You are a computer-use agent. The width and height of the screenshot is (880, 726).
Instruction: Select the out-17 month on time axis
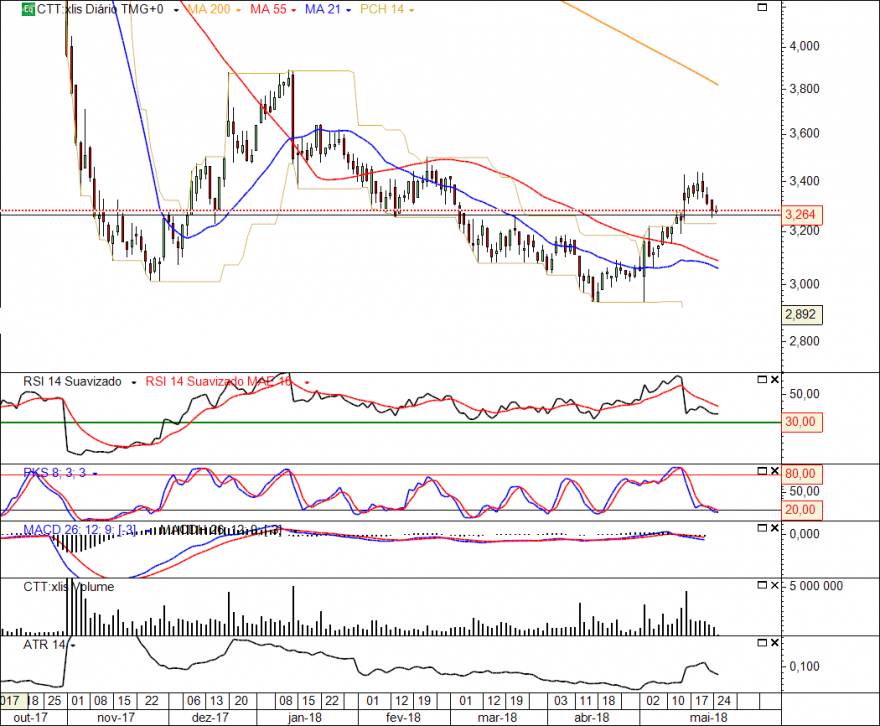[31, 718]
